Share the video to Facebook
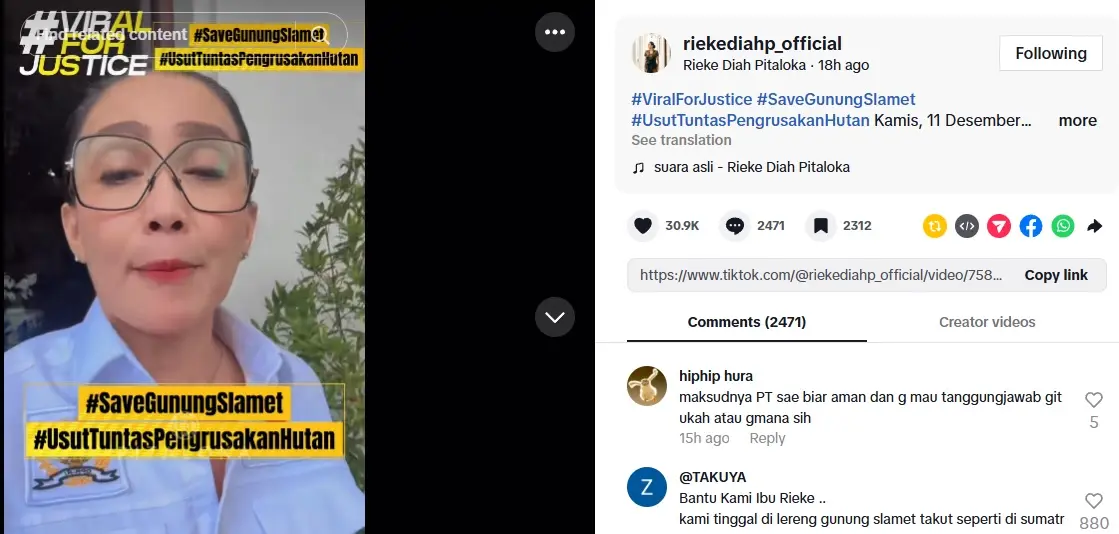Image resolution: width=1119 pixels, height=534 pixels. pos(1031,226)
